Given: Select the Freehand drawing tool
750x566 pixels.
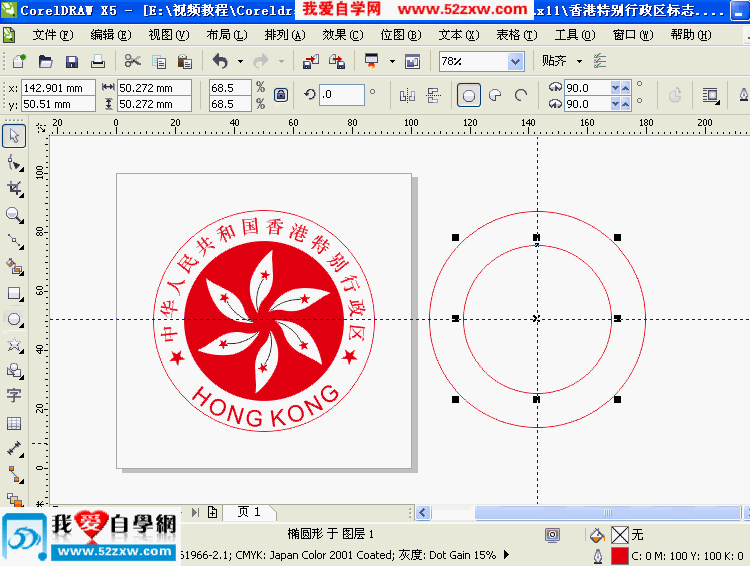Looking at the screenshot, I should tap(15, 241).
